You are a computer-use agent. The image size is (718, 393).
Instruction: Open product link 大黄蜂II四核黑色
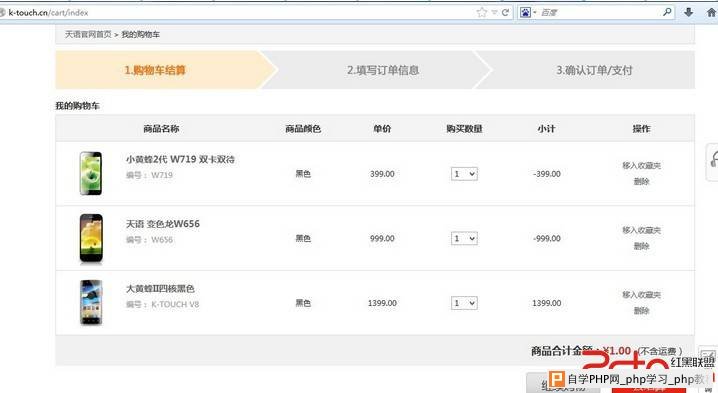[x=160, y=289]
